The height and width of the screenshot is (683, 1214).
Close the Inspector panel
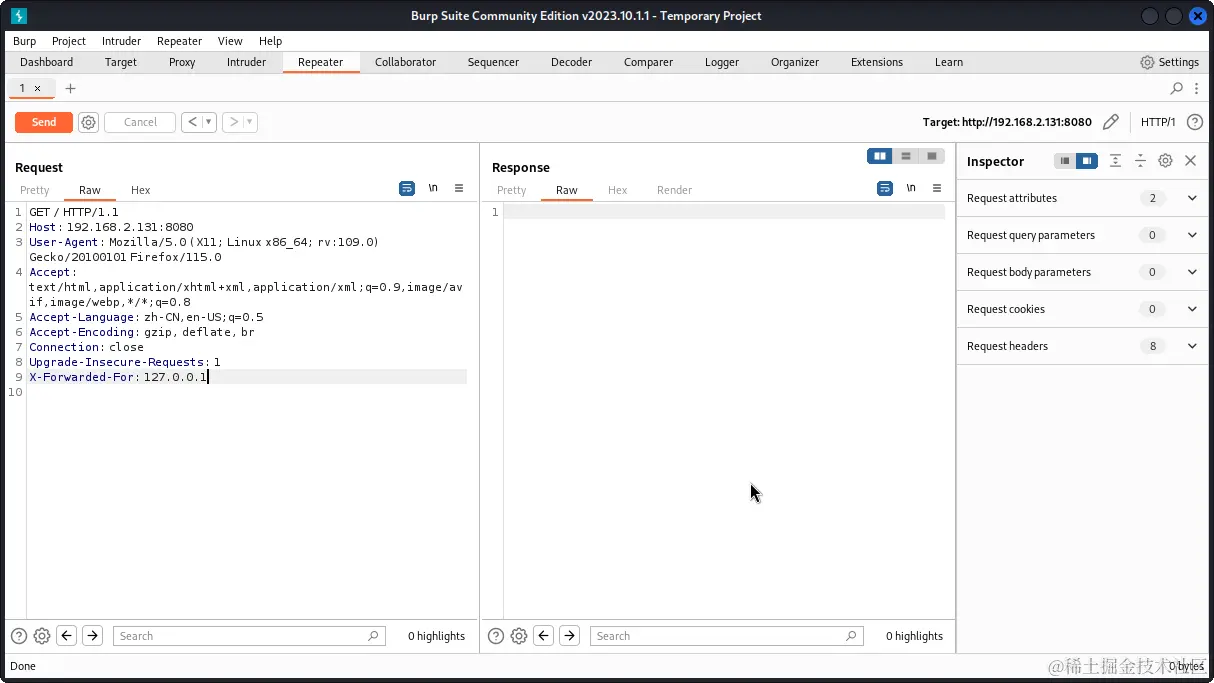(1190, 161)
